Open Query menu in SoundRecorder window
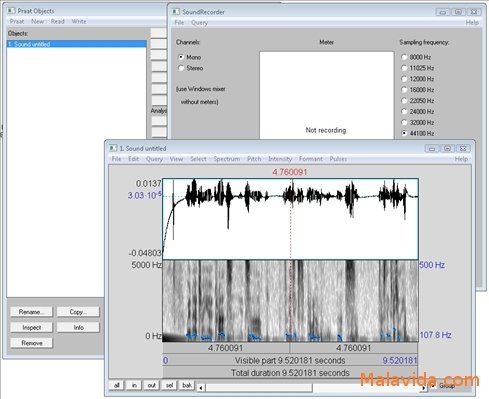Image resolution: width=489 pixels, height=399 pixels. click(199, 22)
